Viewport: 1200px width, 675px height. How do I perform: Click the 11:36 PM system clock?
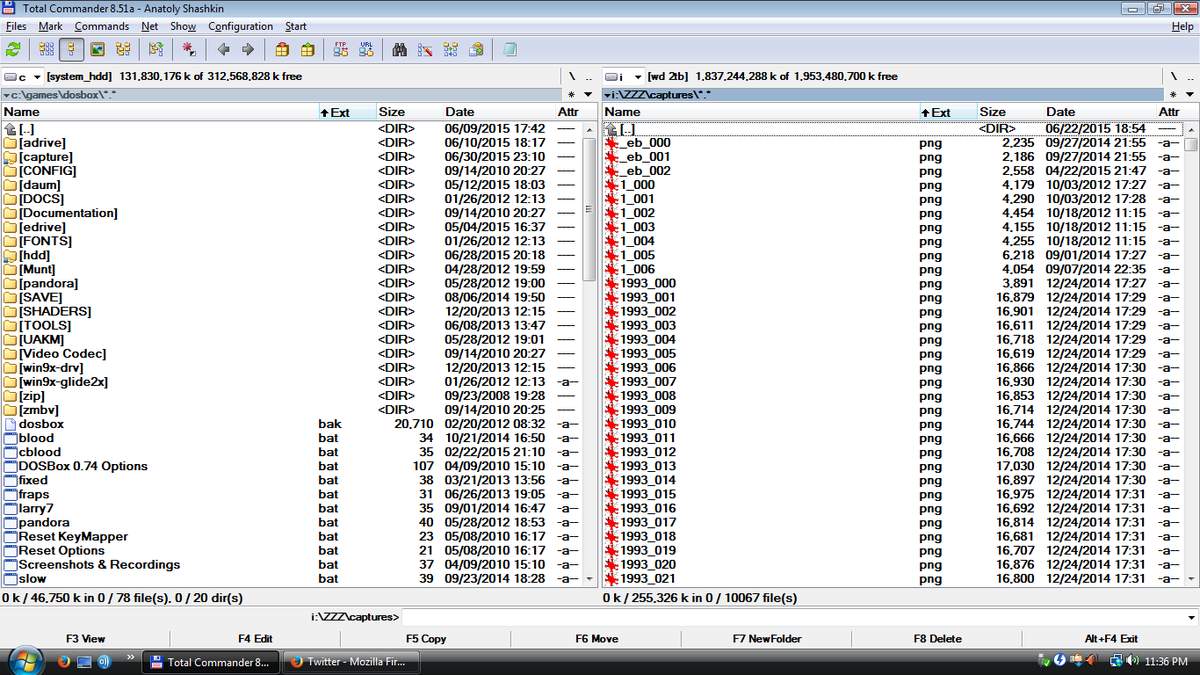click(x=1165, y=661)
